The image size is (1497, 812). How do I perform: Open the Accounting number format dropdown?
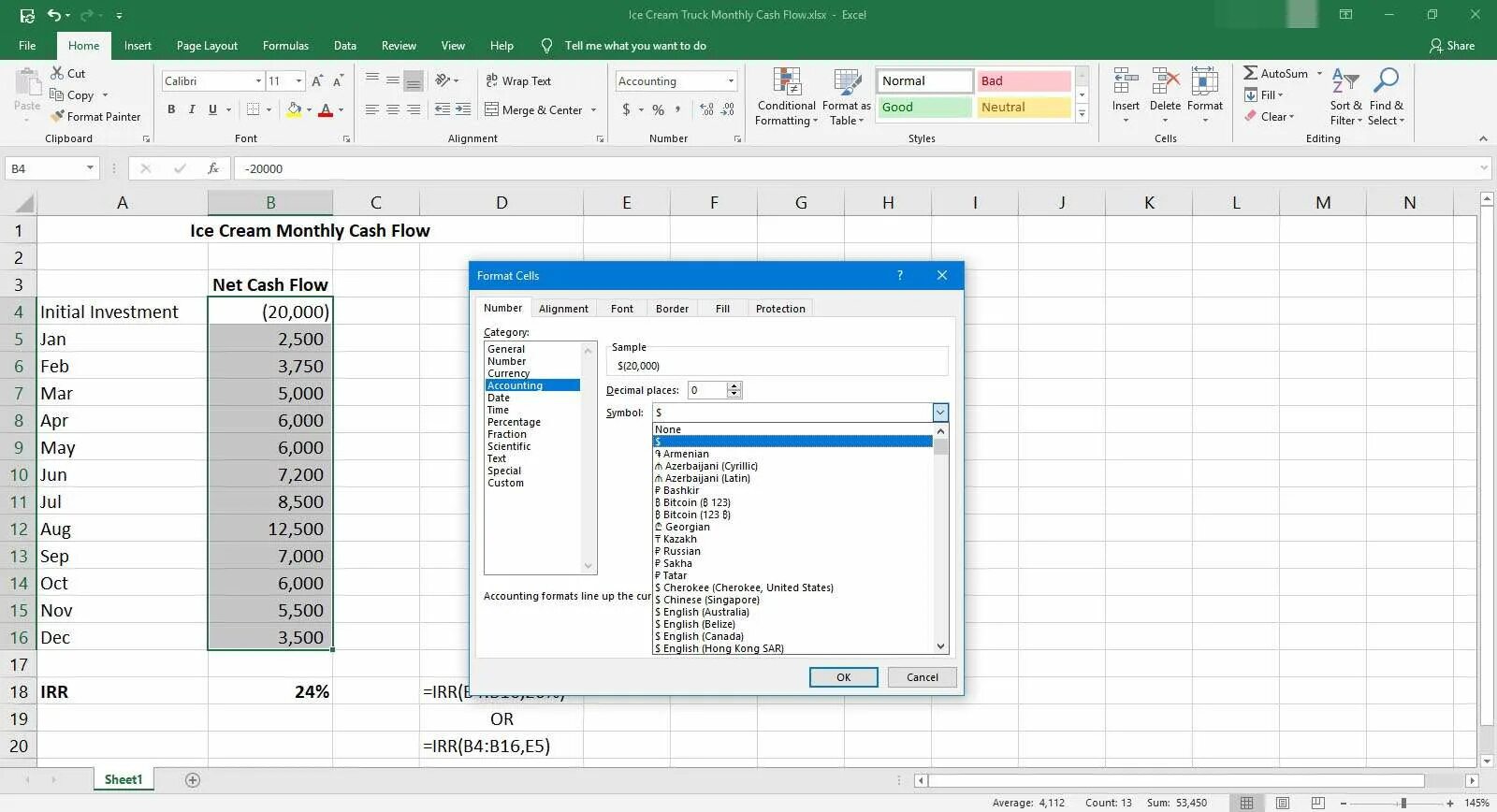(731, 81)
